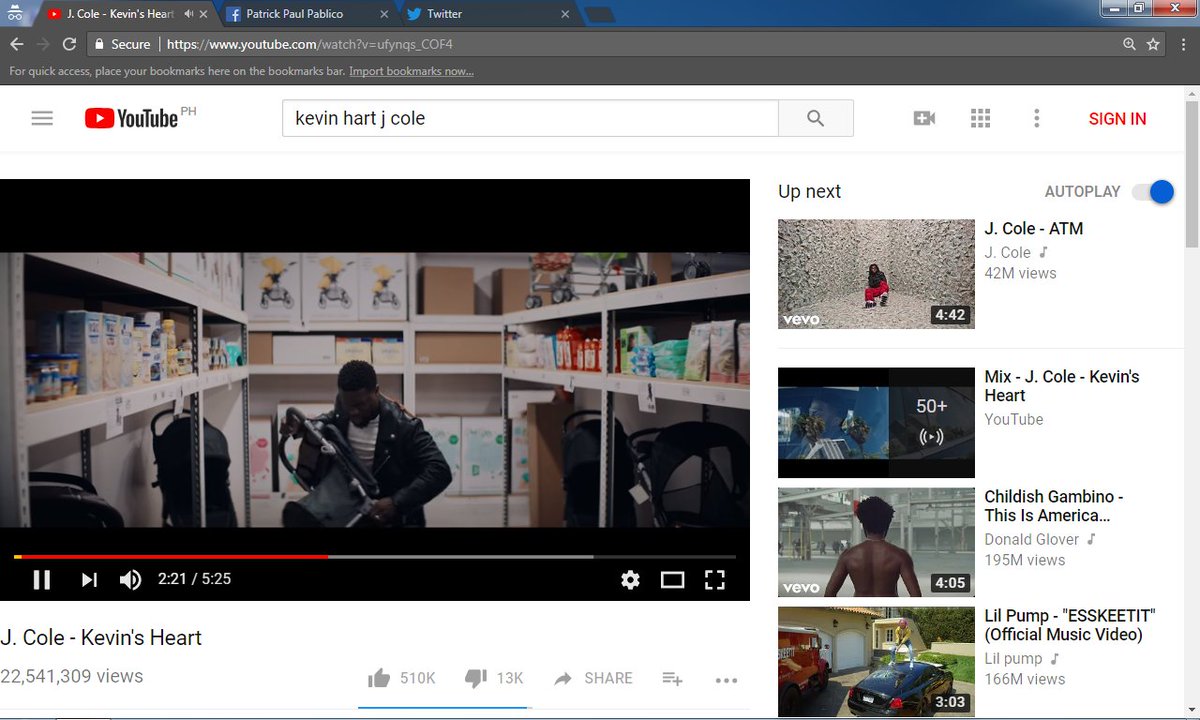The height and width of the screenshot is (720, 1200).
Task: Open the Chrome zoom indicator
Action: (x=1129, y=44)
